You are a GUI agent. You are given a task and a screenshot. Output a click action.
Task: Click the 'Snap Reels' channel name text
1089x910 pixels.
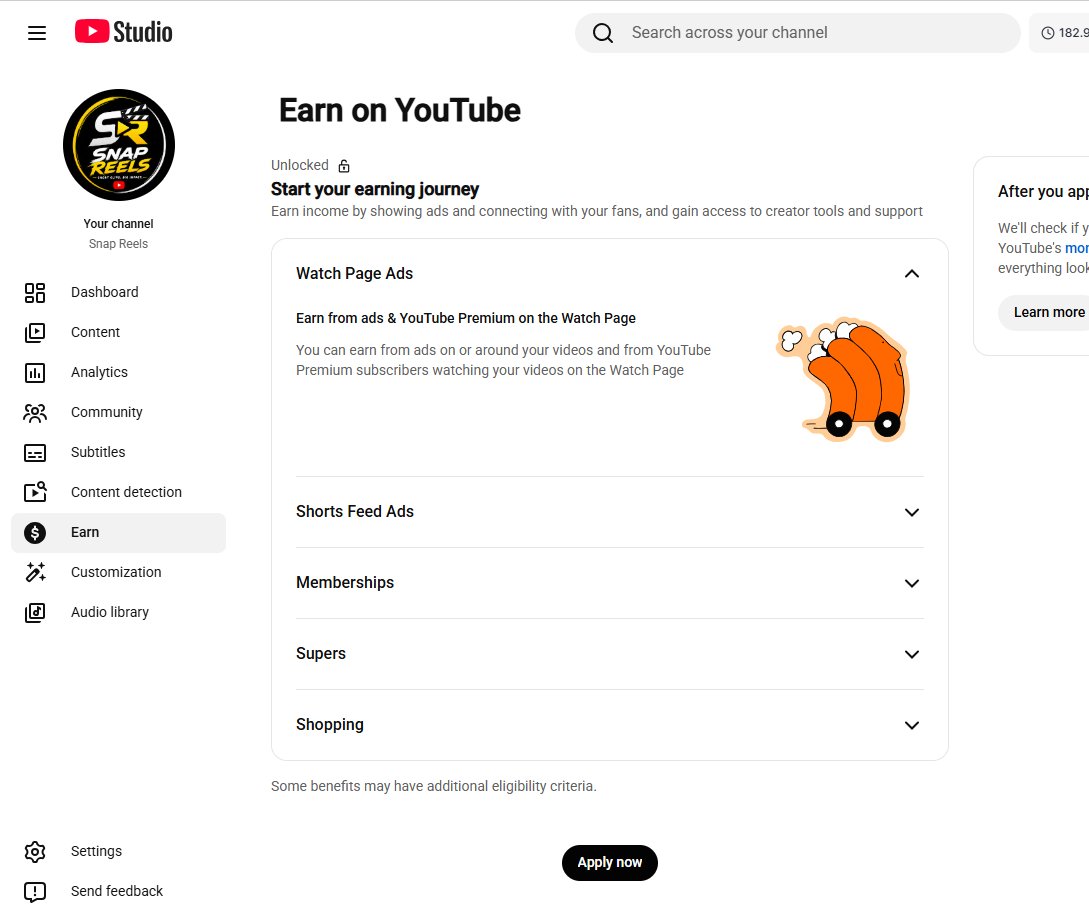[119, 244]
